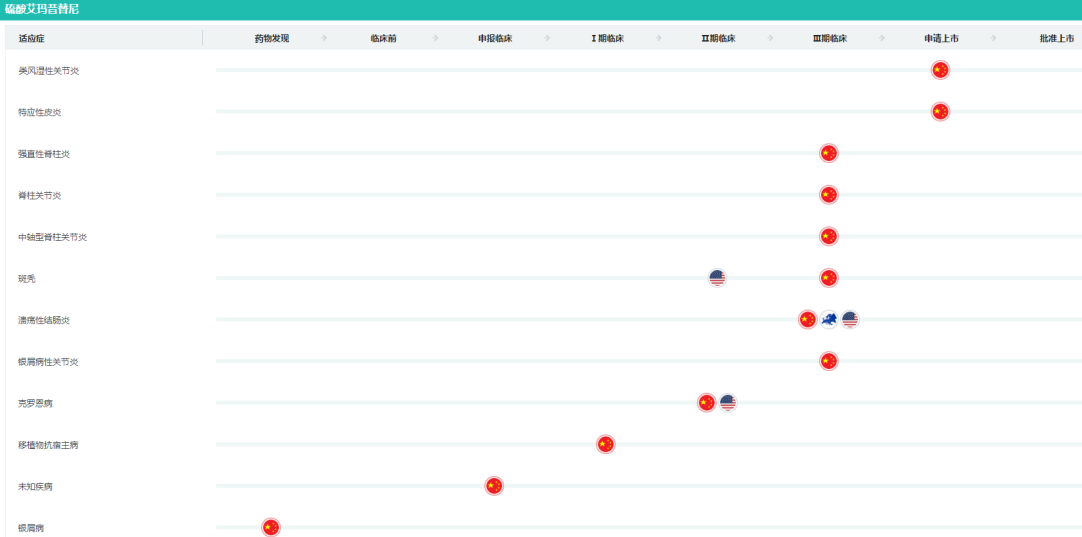Click arrow between Ⅰ期临床 and Ⅱ期临床
Image resolution: width=1082 pixels, height=537 pixels.
coord(659,38)
